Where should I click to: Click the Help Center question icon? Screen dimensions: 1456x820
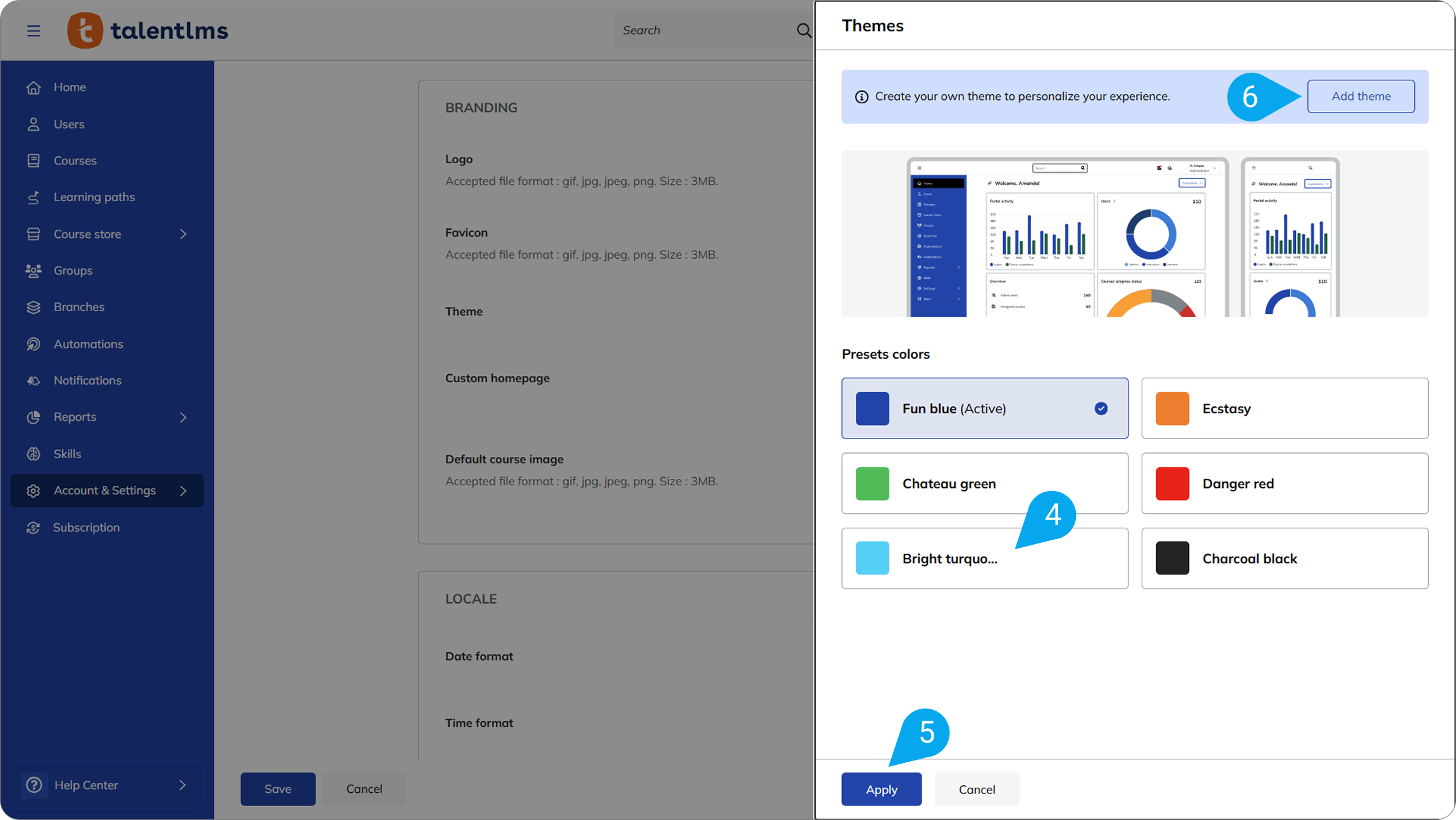pos(34,785)
